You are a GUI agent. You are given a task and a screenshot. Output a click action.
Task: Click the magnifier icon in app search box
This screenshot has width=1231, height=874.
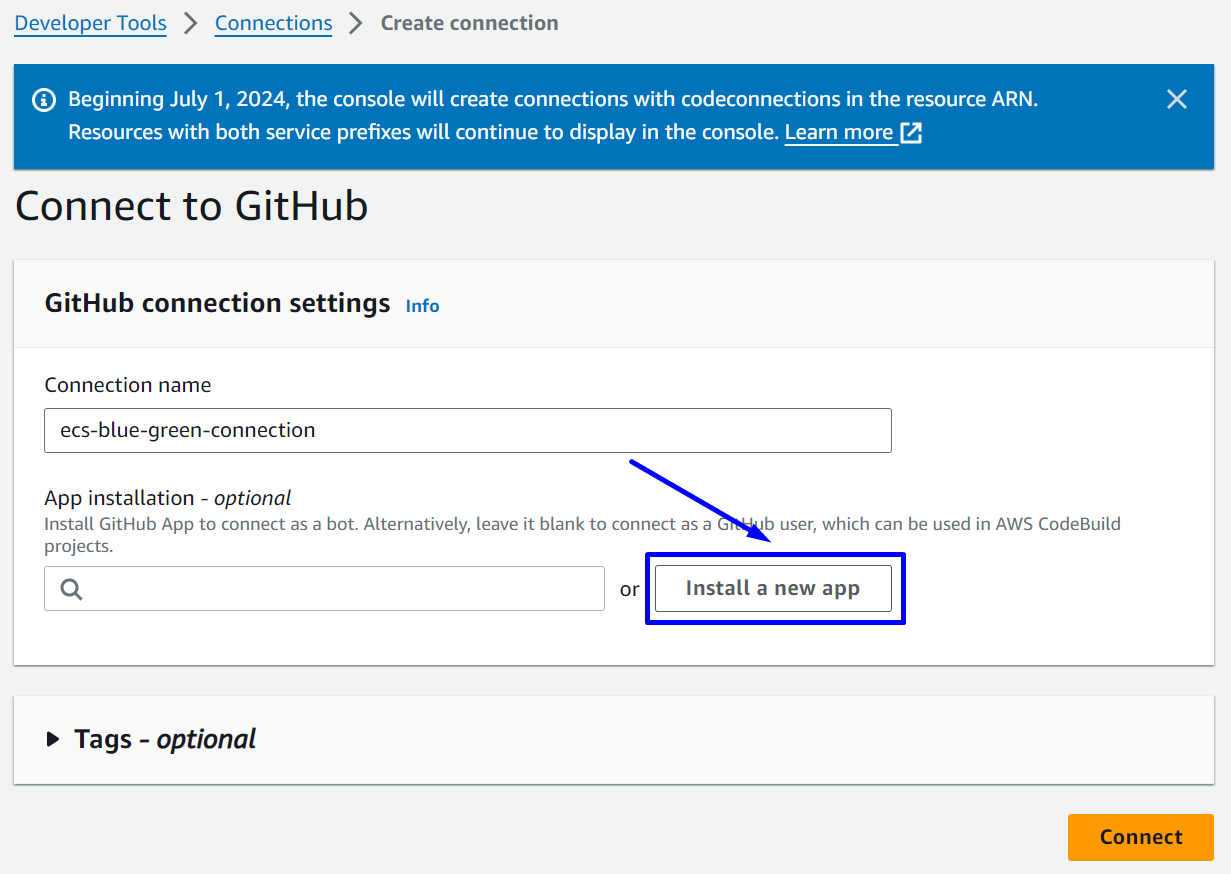[x=71, y=589]
